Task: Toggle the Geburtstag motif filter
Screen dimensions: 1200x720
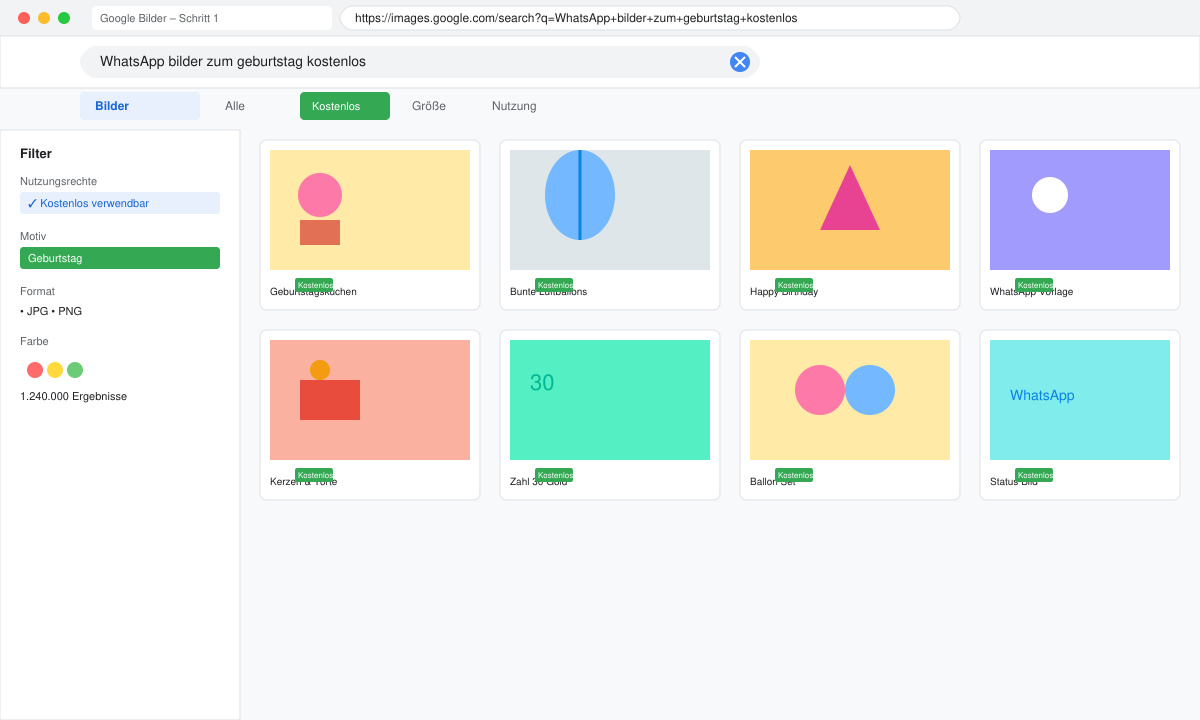Action: (120, 258)
